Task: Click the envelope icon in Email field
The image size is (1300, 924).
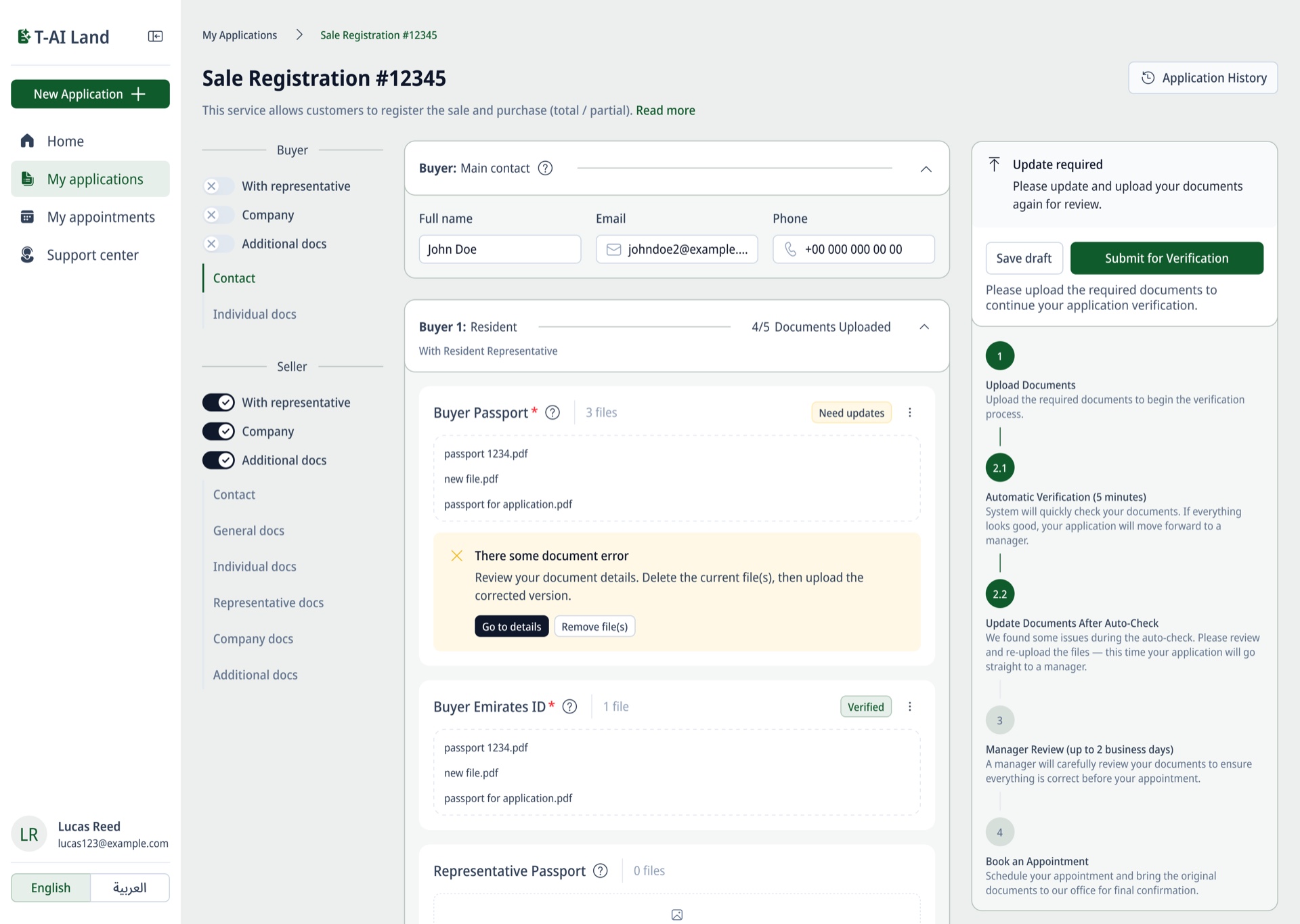Action: [613, 250]
